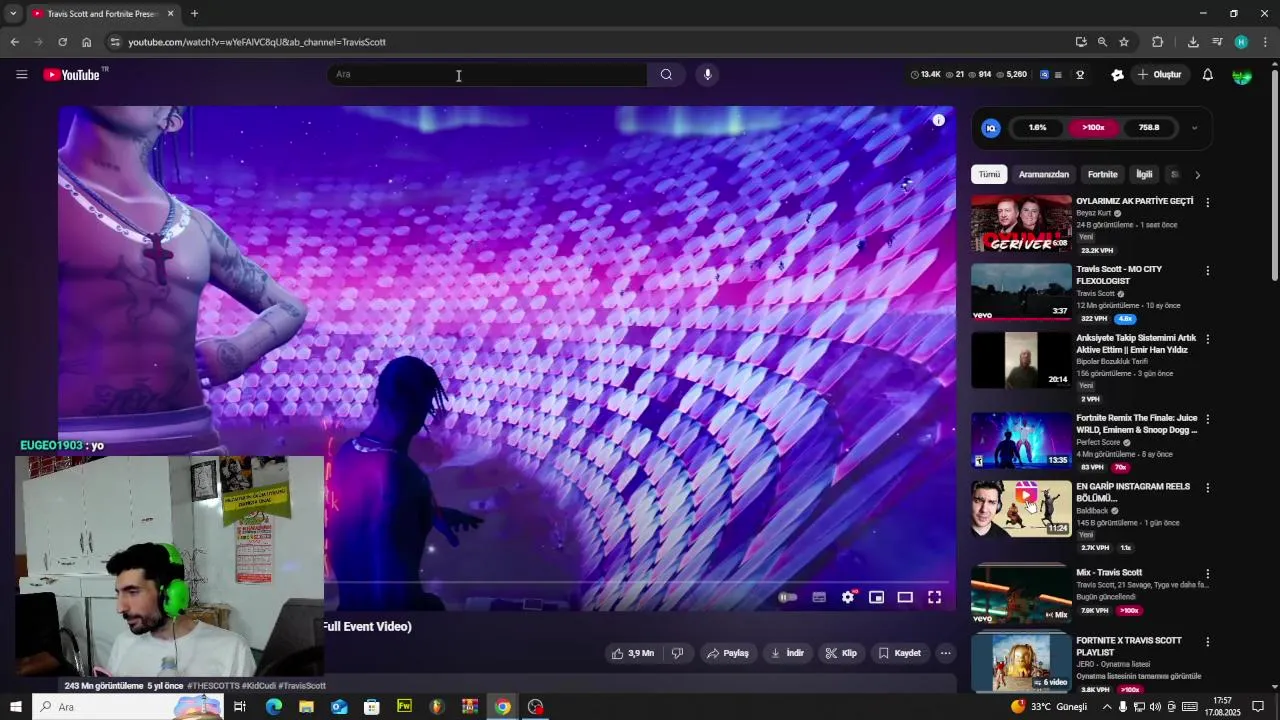Screen dimensions: 1280x720
Task: Open a new Chrome tab
Action: point(194,14)
